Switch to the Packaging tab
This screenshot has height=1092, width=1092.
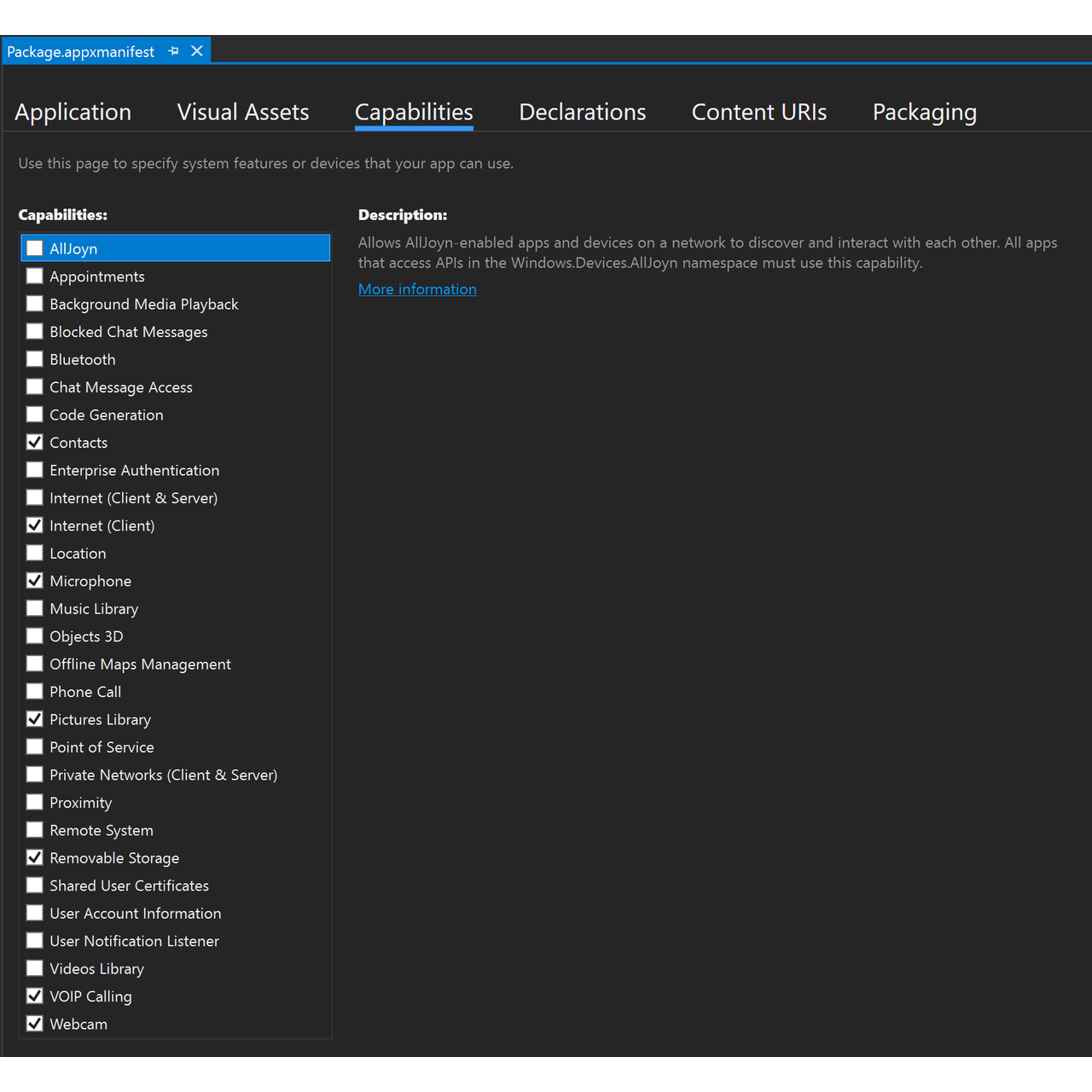tap(924, 113)
